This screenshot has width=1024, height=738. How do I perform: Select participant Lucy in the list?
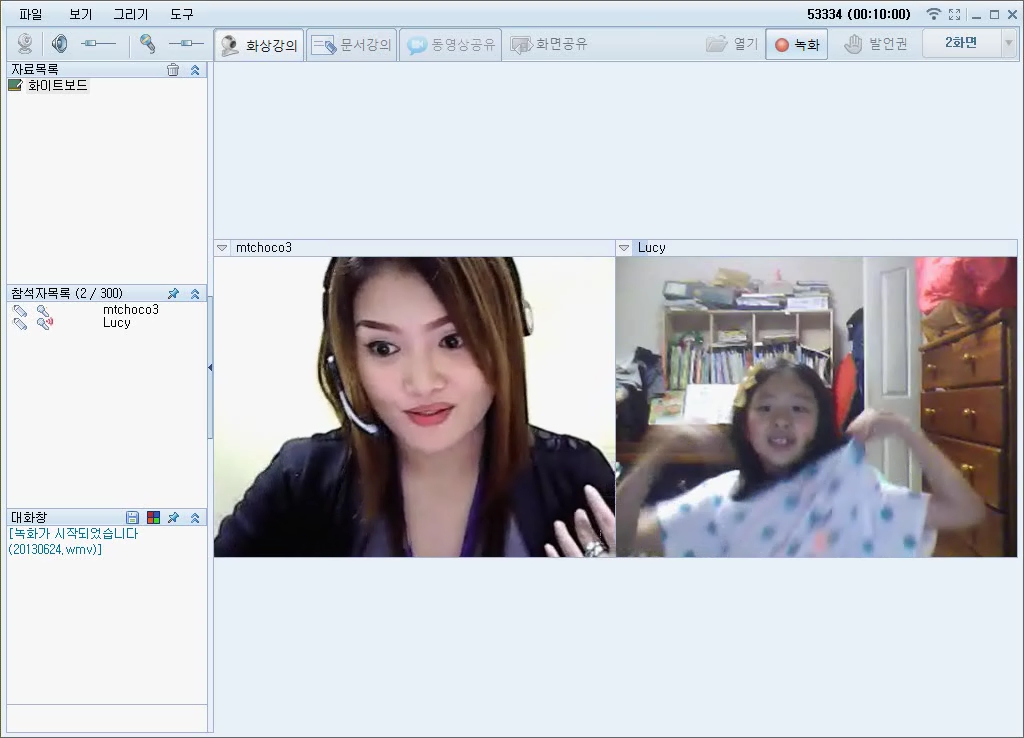click(117, 323)
